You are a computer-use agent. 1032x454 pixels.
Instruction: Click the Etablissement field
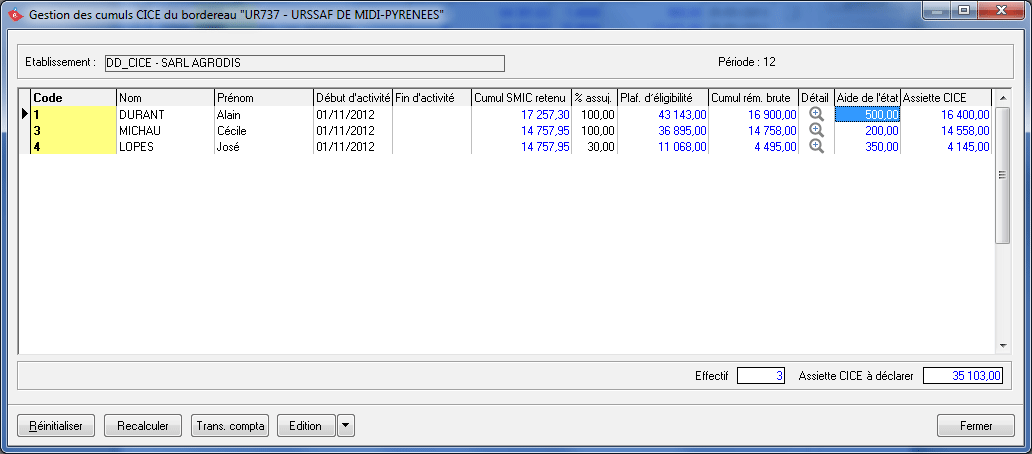pyautogui.click(x=304, y=63)
